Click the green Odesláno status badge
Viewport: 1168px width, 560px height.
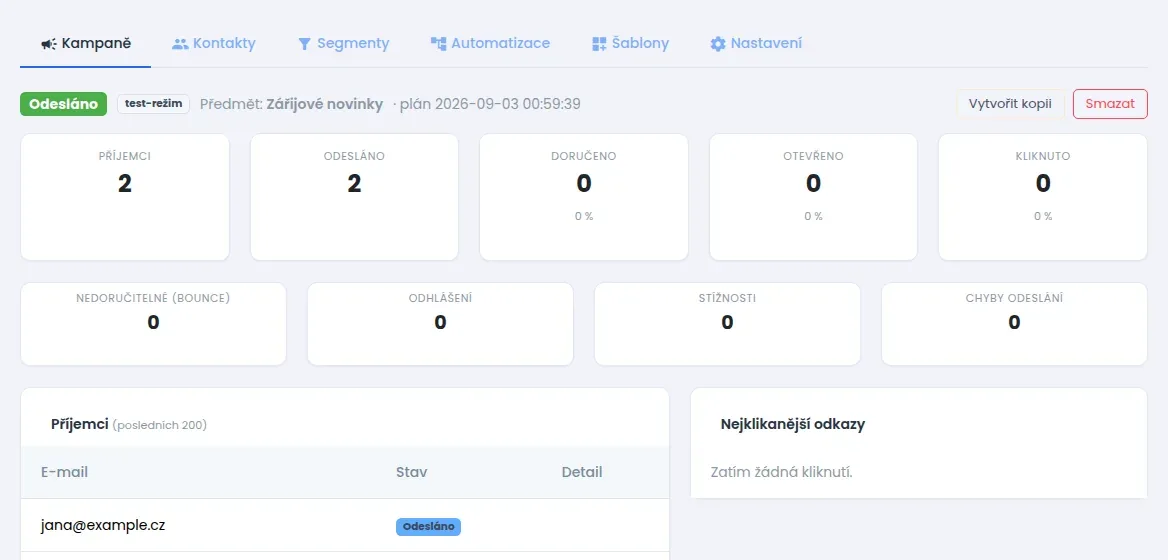pyautogui.click(x=63, y=104)
